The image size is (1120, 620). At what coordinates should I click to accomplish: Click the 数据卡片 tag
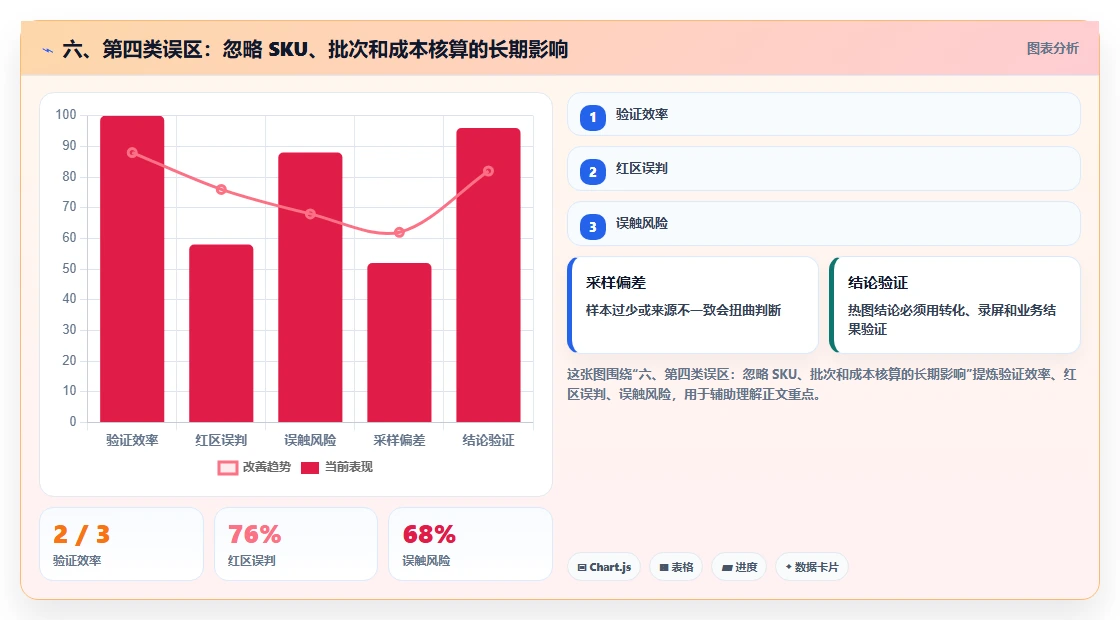coord(811,567)
